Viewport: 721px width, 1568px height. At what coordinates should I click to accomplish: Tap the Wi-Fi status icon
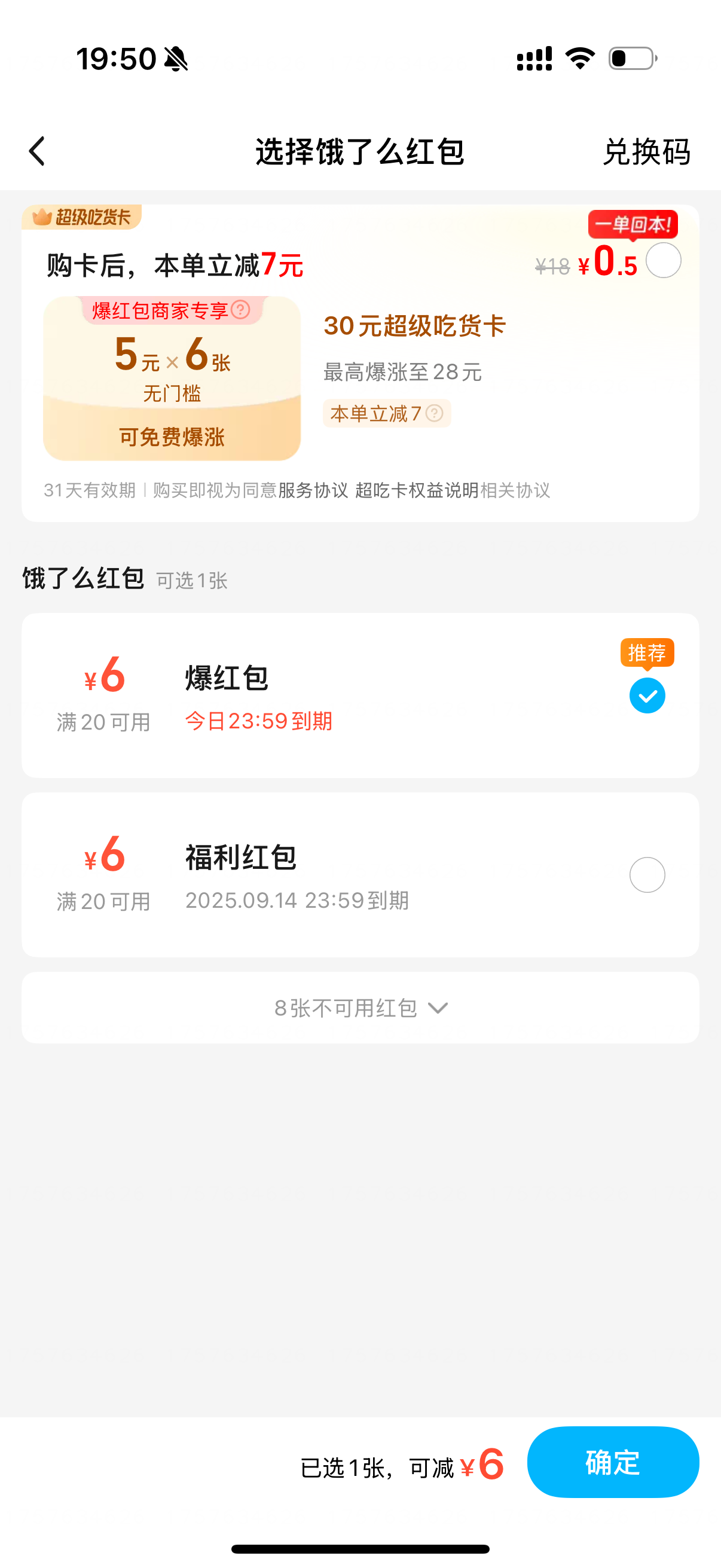(580, 59)
